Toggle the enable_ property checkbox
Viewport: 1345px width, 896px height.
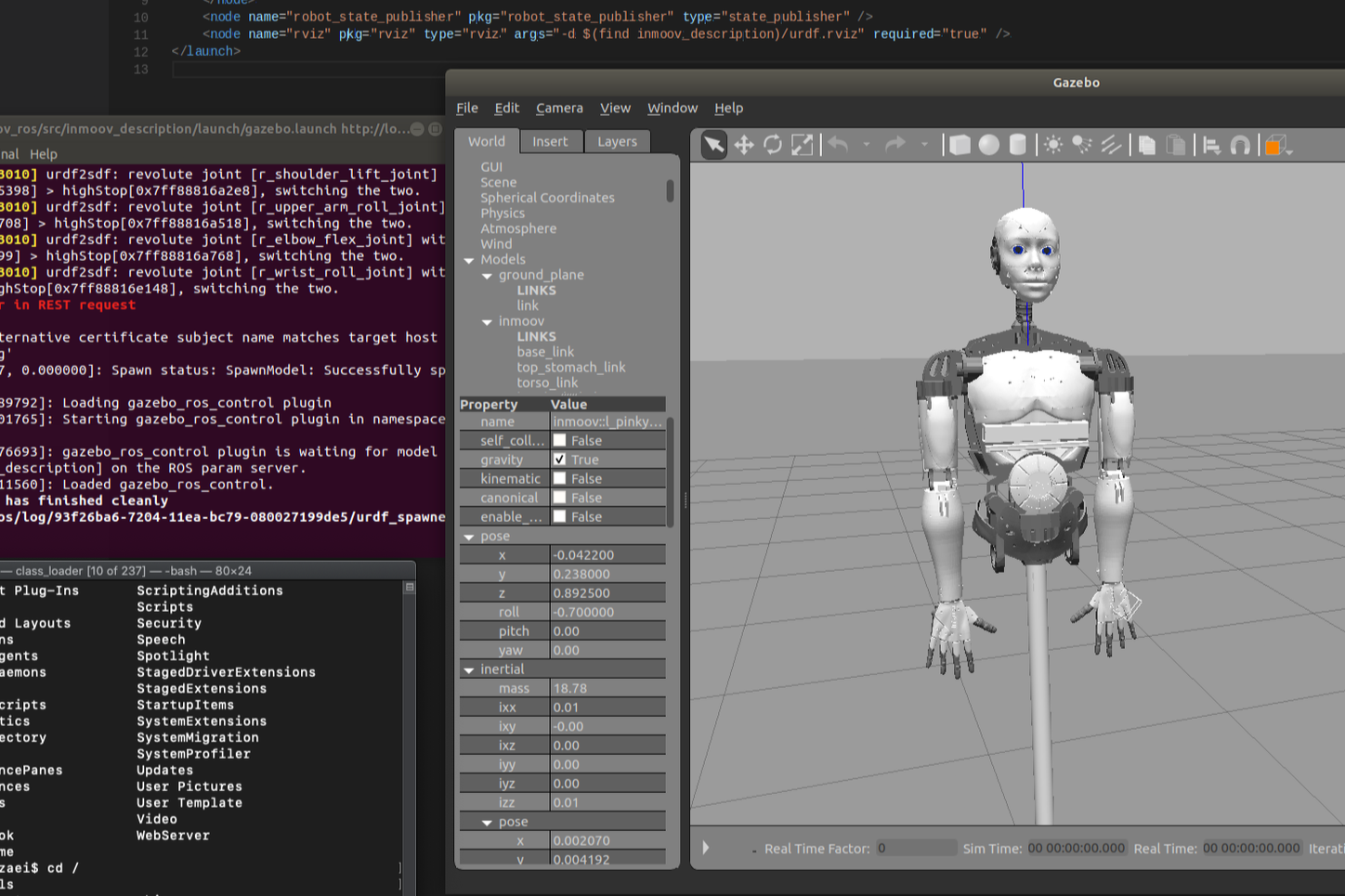pos(559,516)
